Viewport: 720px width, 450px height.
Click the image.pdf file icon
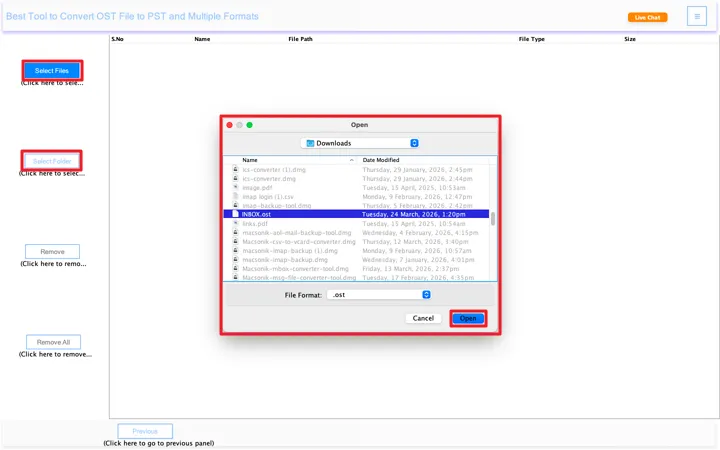236,187
